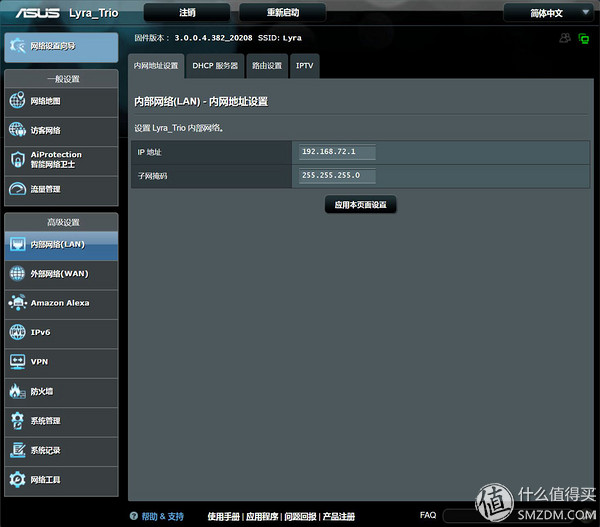Click the 高级设置 section header
This screenshot has height=527, width=600.
pyautogui.click(x=63, y=222)
